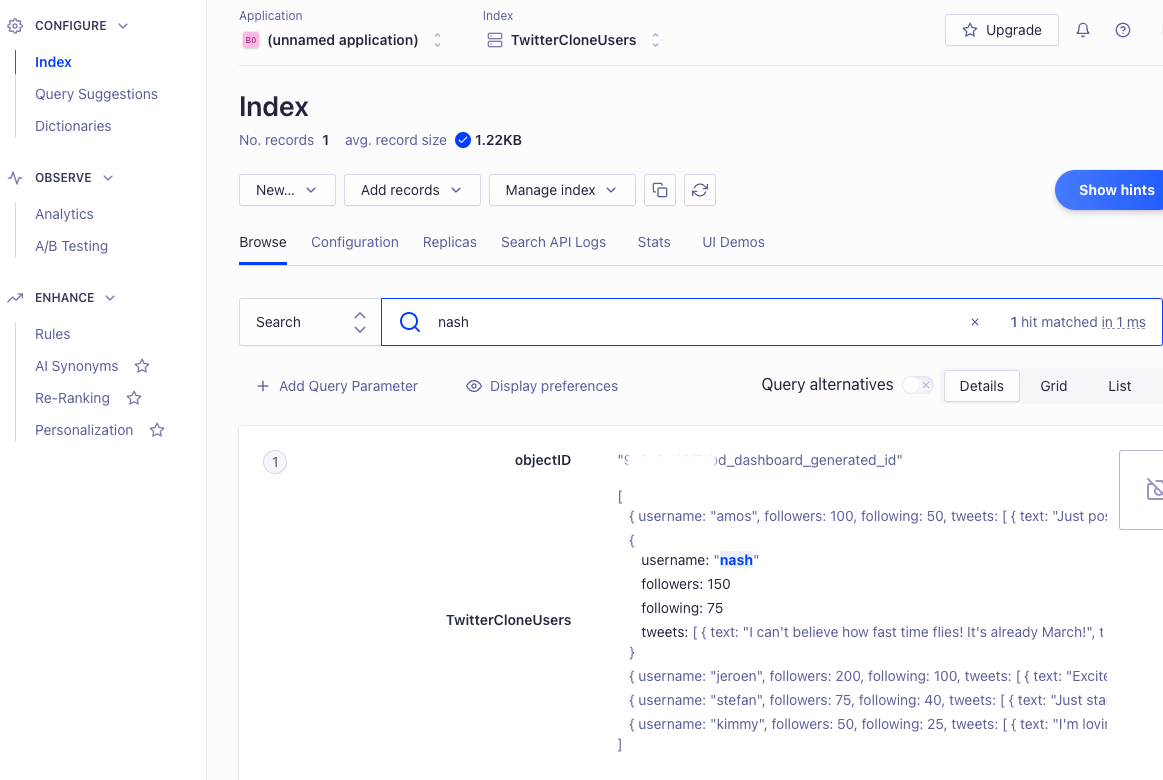The height and width of the screenshot is (780, 1163).
Task: Expand the Manage index dropdown
Action: tap(561, 190)
